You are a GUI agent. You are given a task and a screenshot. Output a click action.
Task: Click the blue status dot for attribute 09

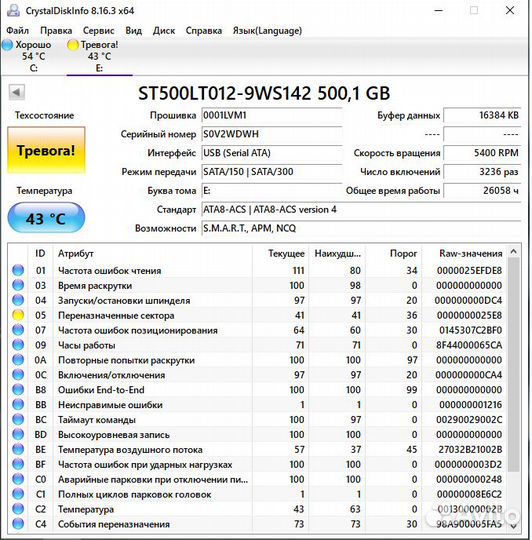coord(18,345)
